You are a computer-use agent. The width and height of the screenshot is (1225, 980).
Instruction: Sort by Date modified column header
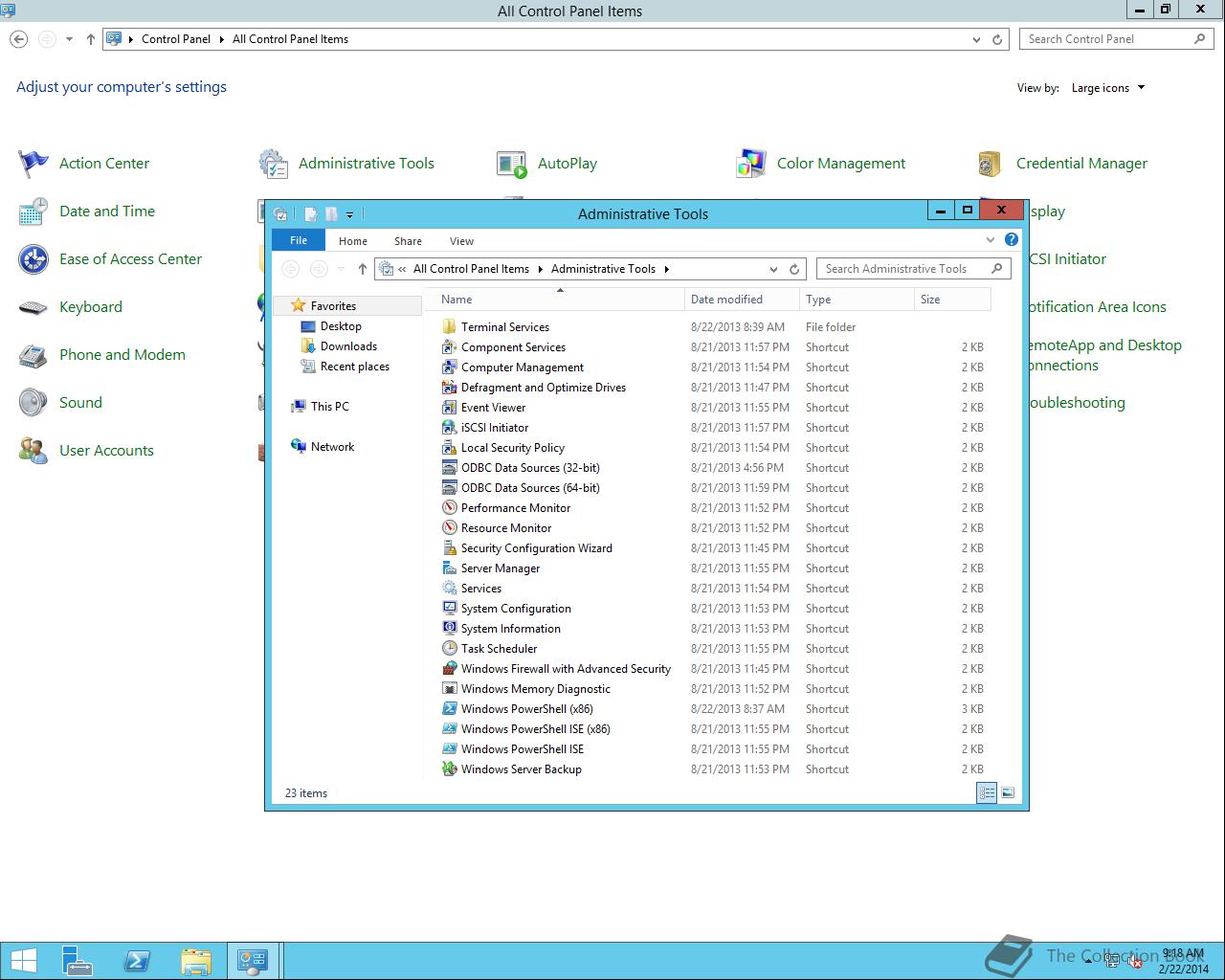coord(742,300)
